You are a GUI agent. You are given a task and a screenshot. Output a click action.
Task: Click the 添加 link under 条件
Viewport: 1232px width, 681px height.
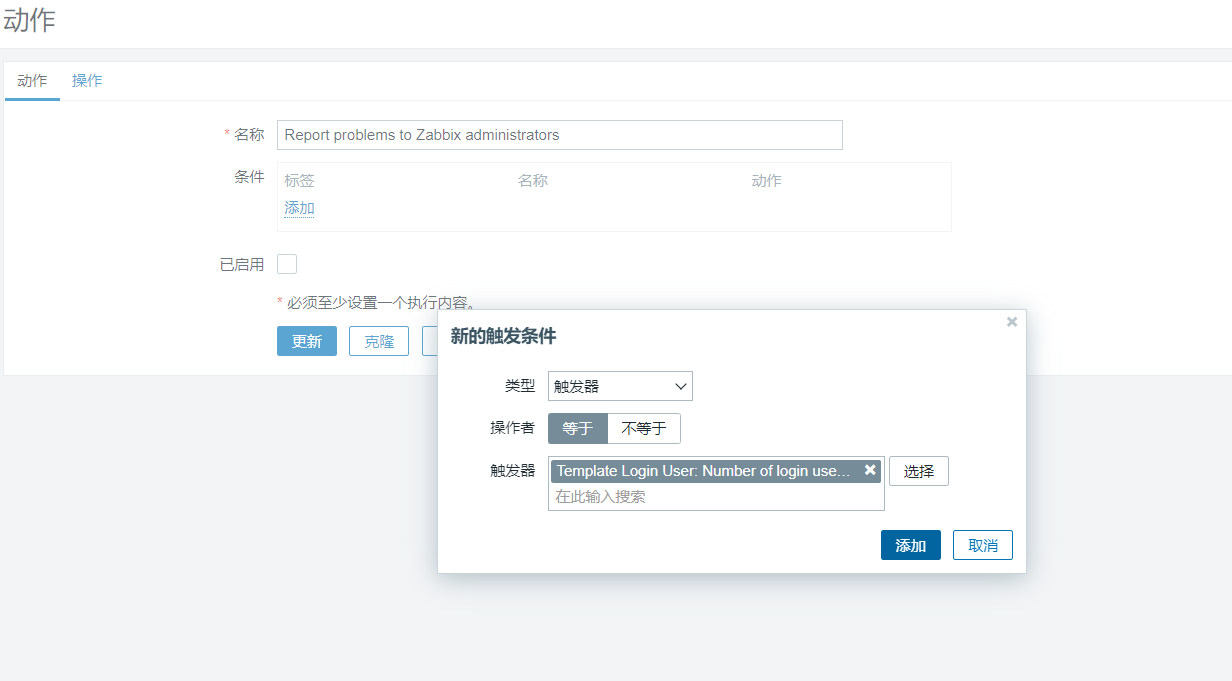[299, 208]
